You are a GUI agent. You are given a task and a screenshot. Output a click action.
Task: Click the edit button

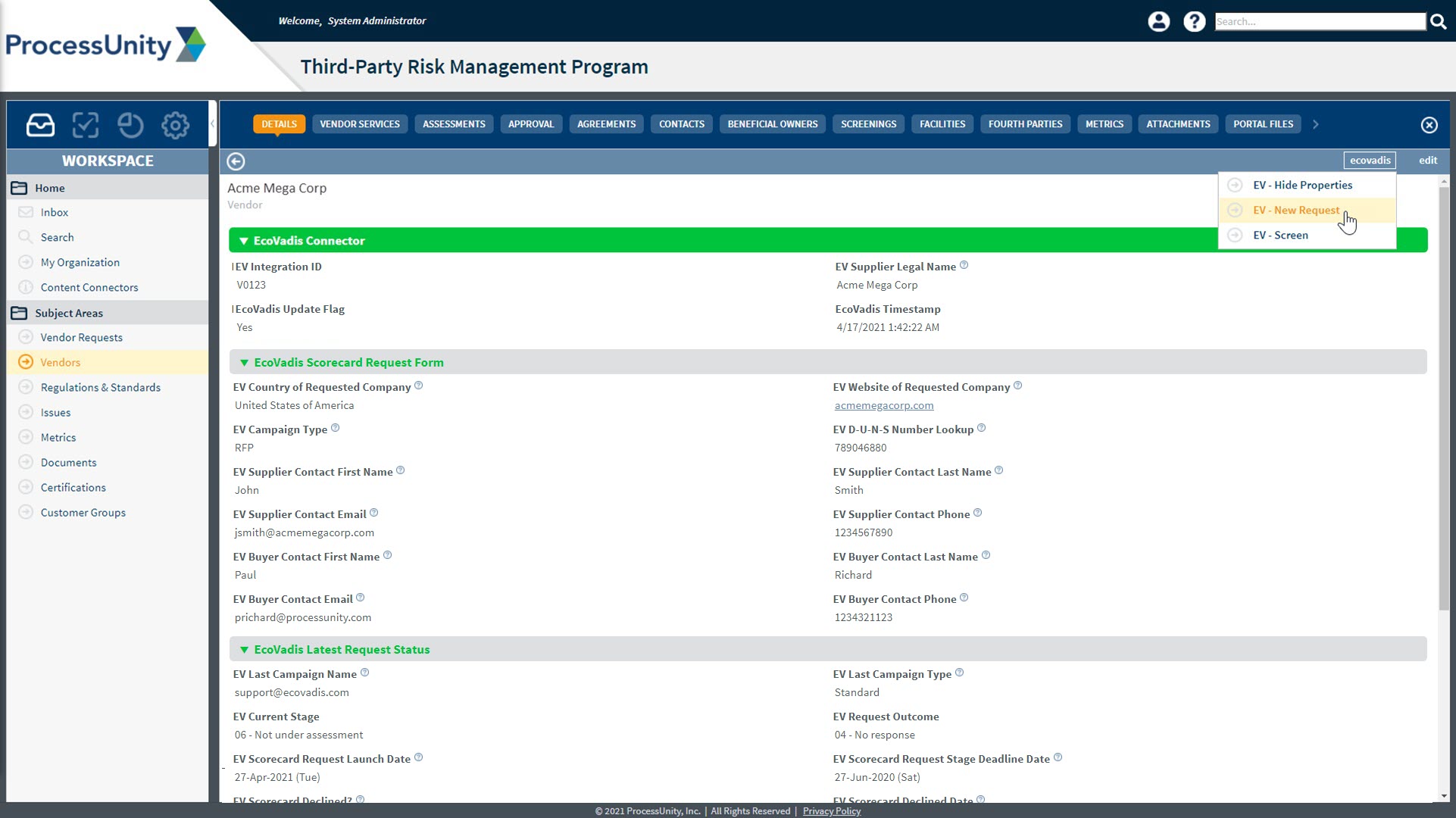click(1427, 160)
